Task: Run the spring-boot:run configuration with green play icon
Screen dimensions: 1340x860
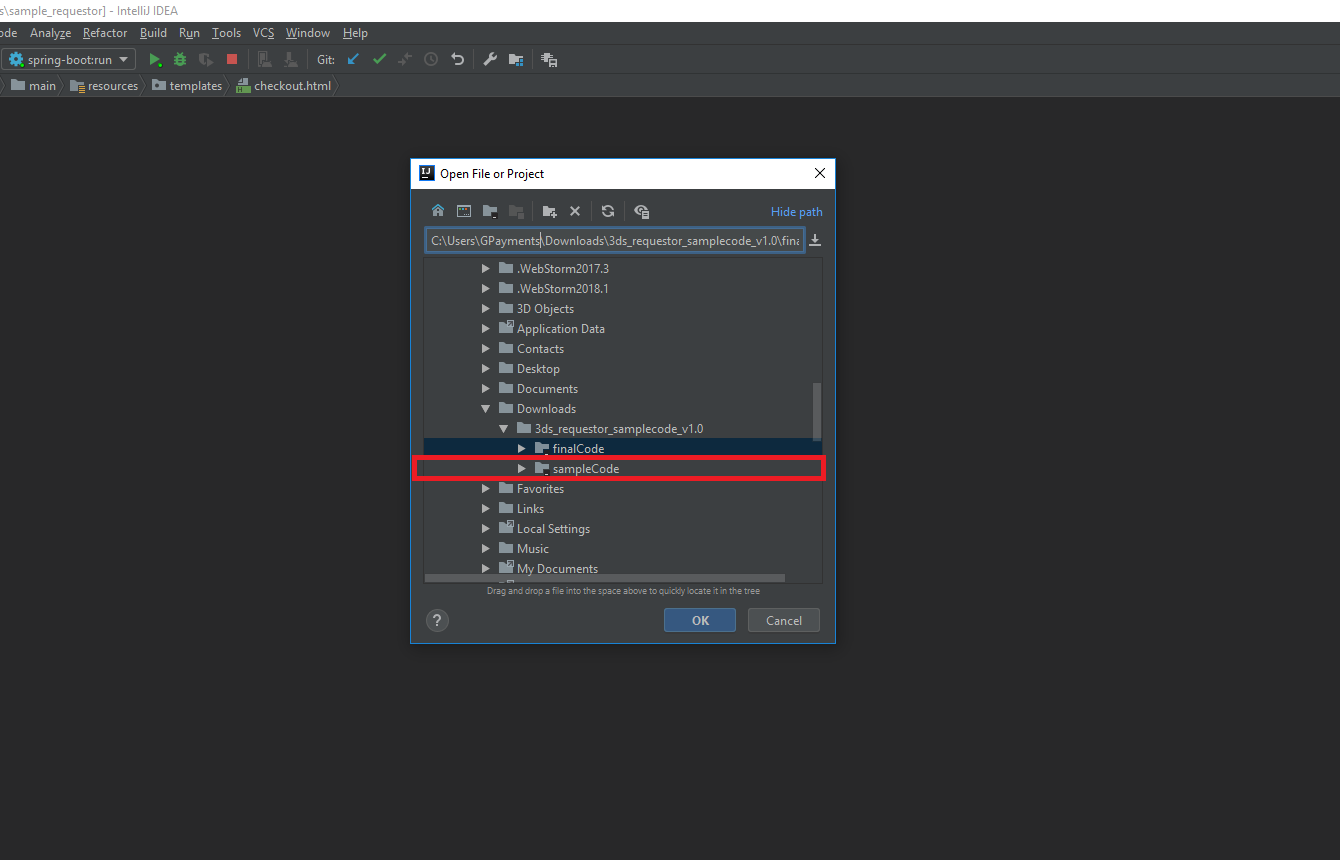Action: click(x=155, y=60)
